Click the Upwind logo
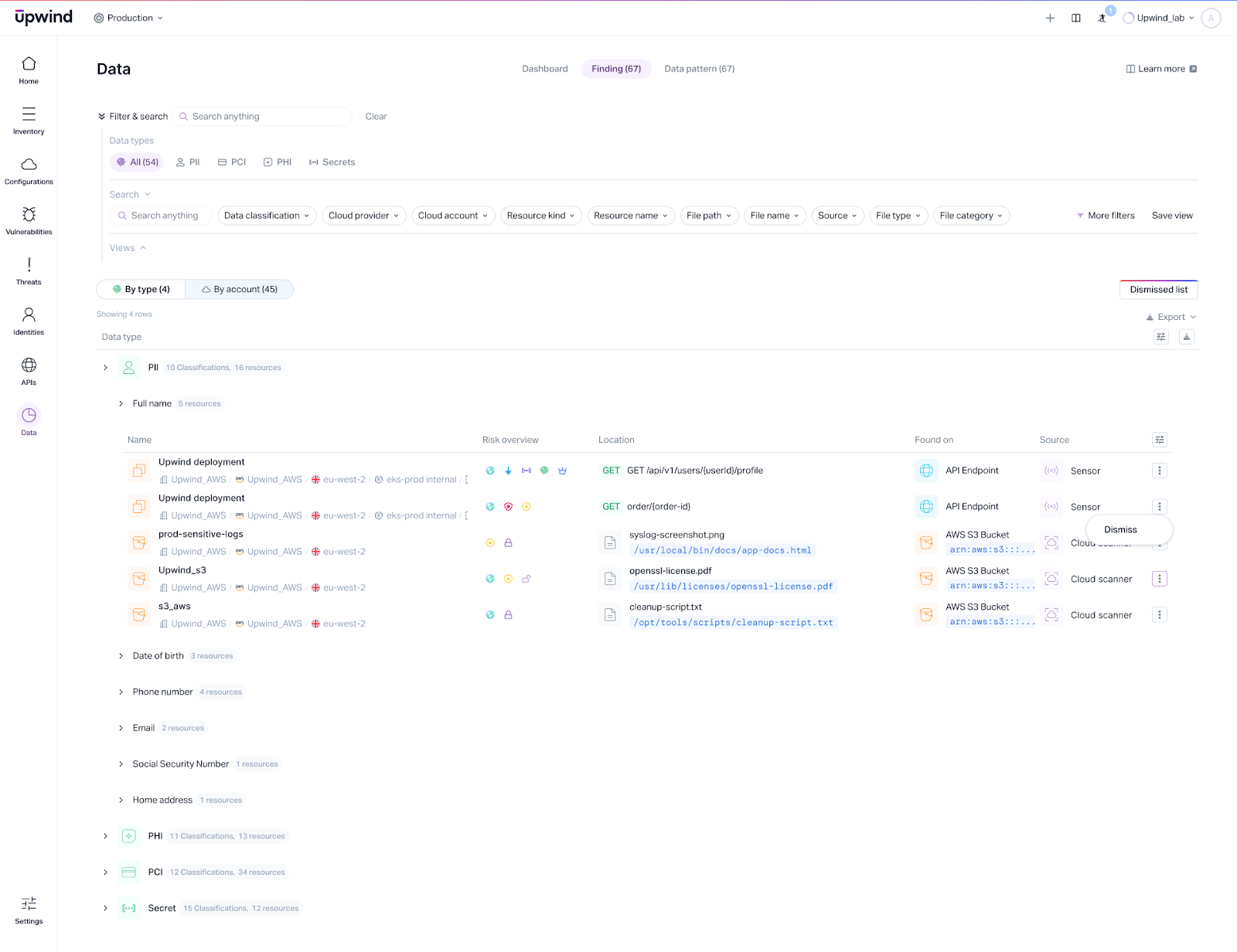1237x952 pixels. 43,17
